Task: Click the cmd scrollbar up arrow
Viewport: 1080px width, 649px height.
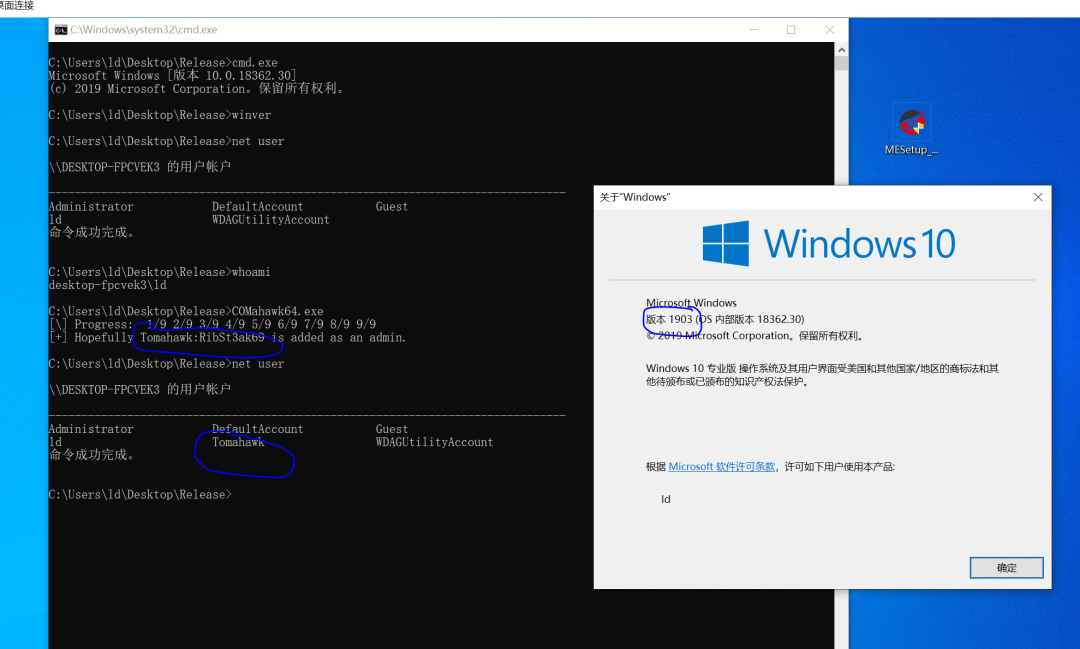Action: click(841, 50)
